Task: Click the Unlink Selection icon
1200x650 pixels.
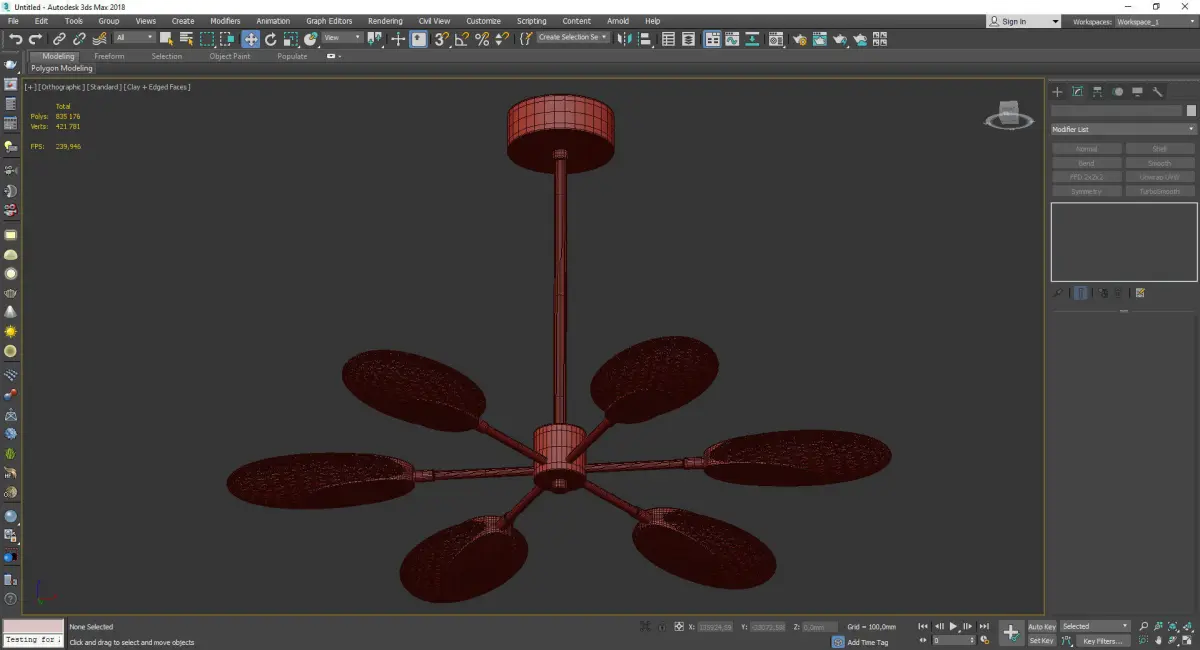Action: pos(79,39)
